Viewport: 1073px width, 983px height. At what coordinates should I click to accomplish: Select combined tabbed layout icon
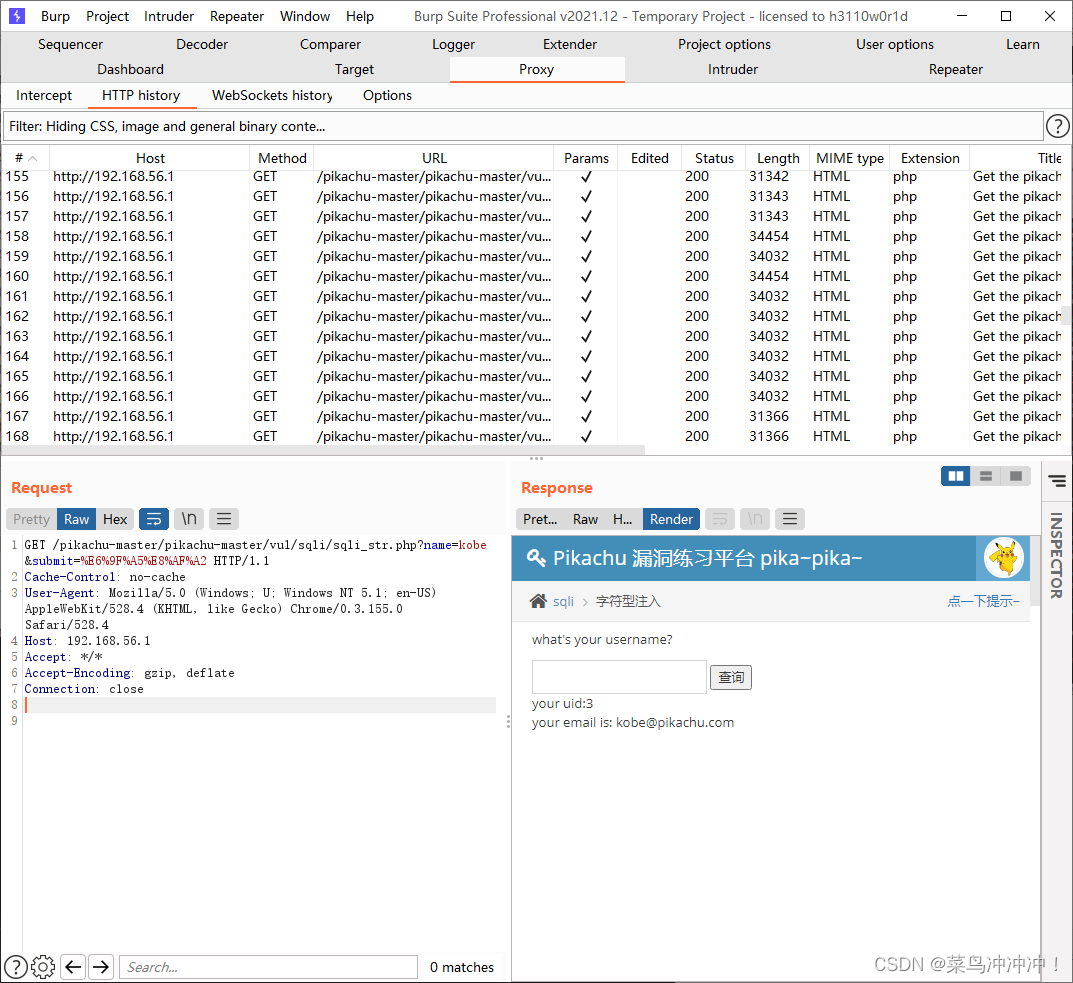click(1016, 476)
